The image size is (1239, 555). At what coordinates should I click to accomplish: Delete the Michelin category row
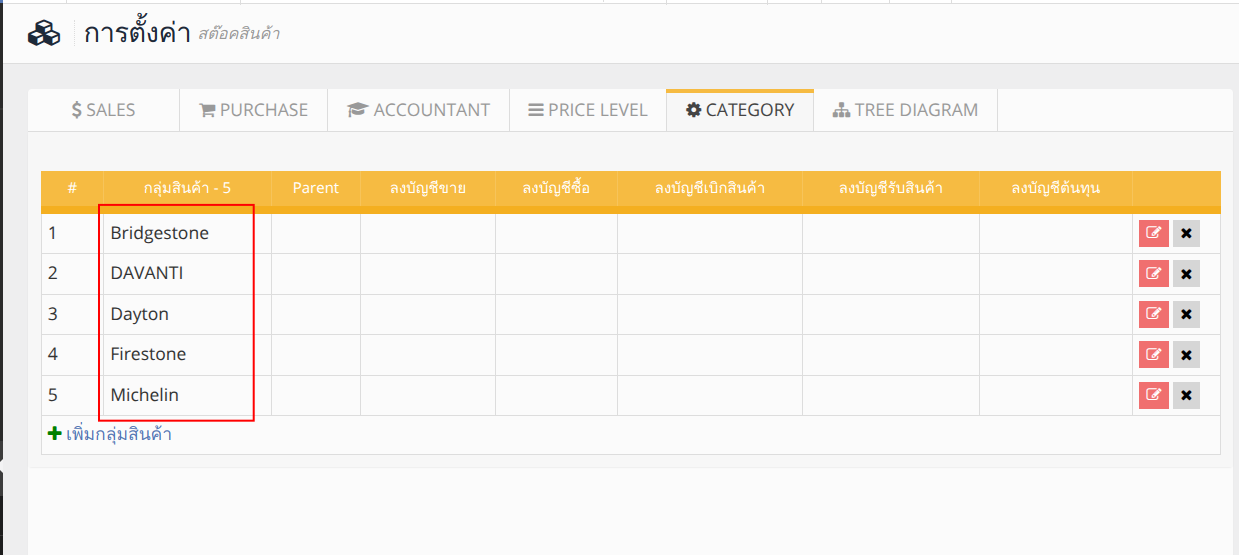click(x=1186, y=395)
